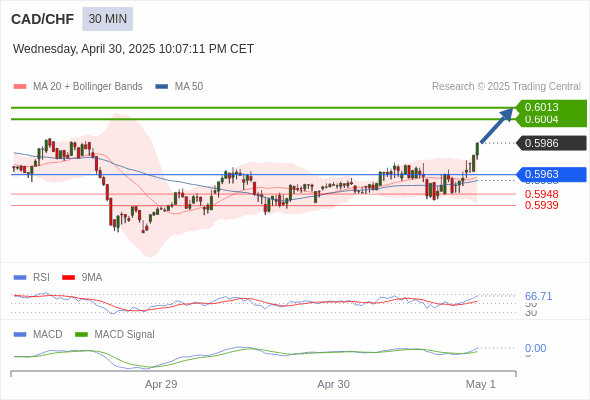Select the current price 0.5986 tag
Image resolution: width=590 pixels, height=400 pixels.
(x=551, y=143)
